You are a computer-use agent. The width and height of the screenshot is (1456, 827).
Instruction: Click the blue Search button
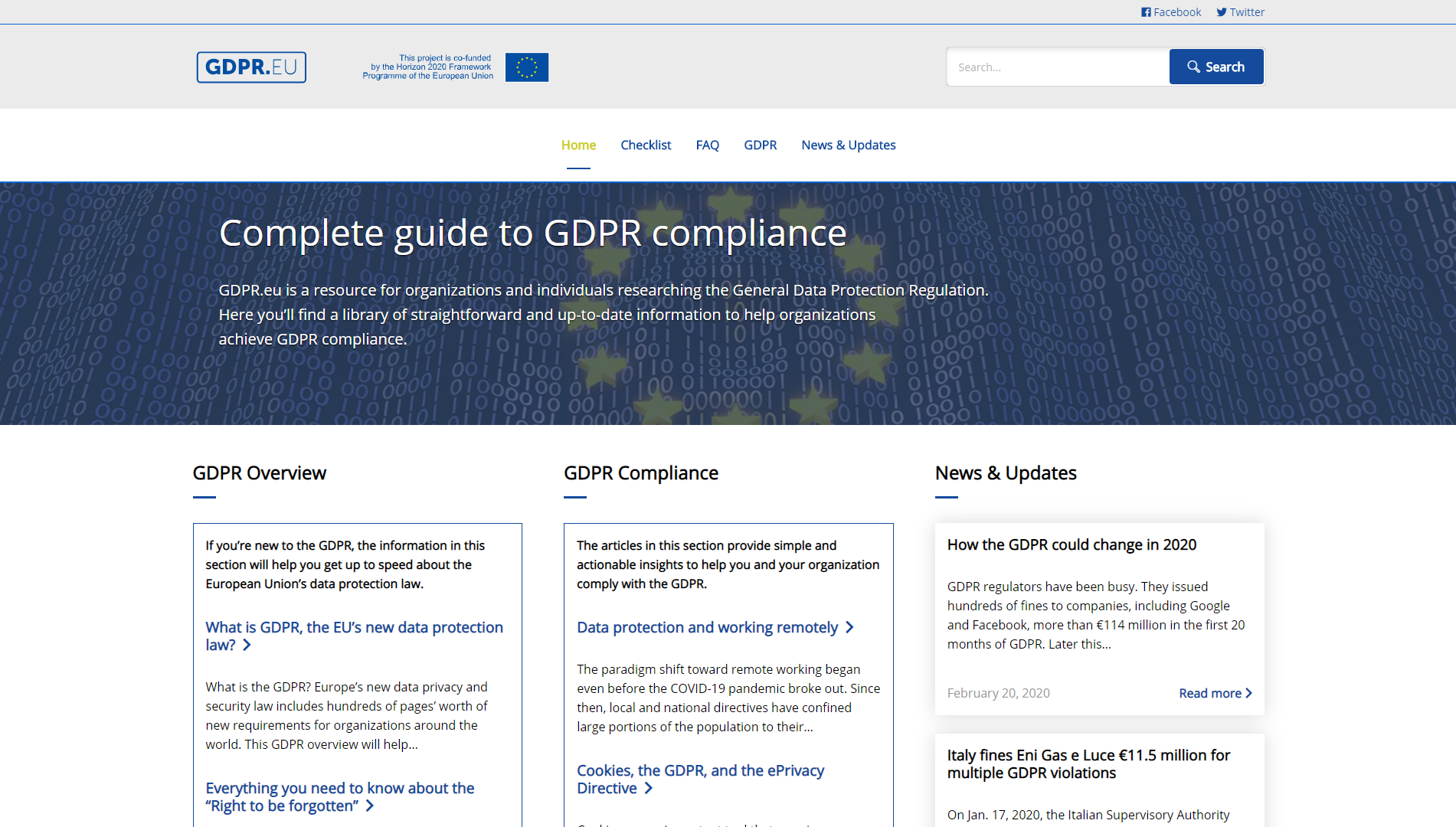[x=1216, y=67]
